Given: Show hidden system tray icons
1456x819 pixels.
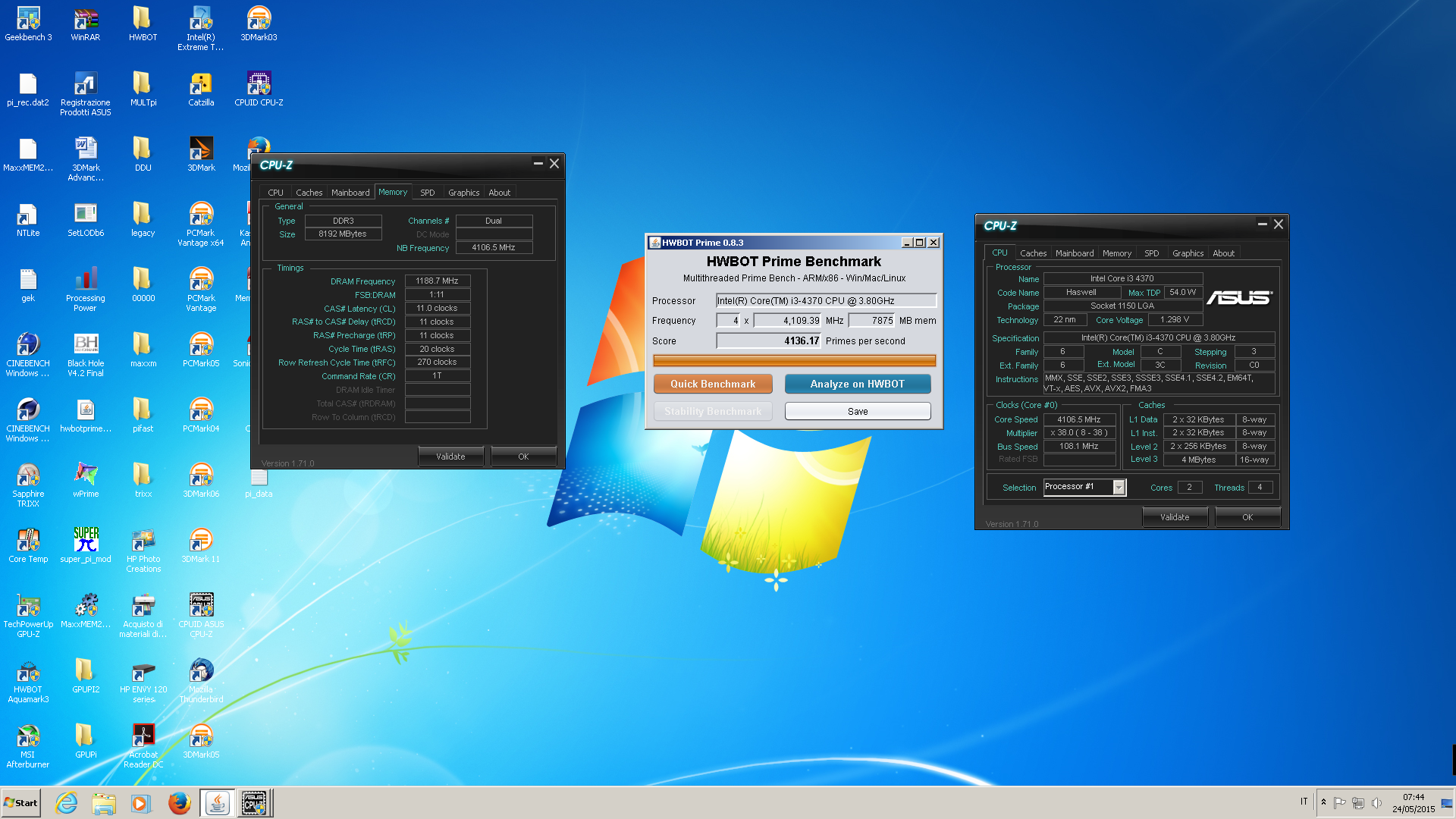Looking at the screenshot, I should (x=1323, y=802).
